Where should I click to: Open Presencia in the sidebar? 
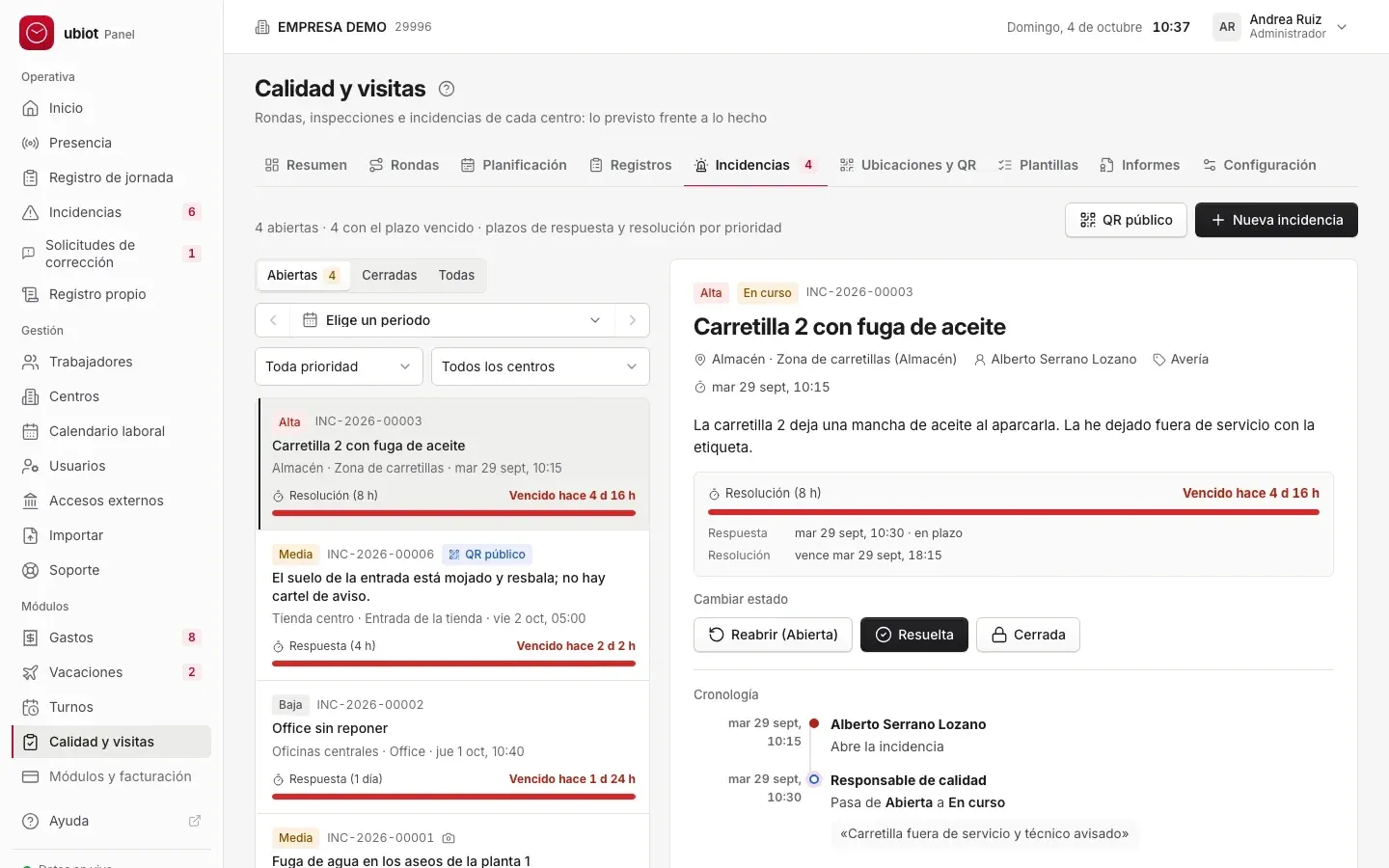(x=111, y=143)
